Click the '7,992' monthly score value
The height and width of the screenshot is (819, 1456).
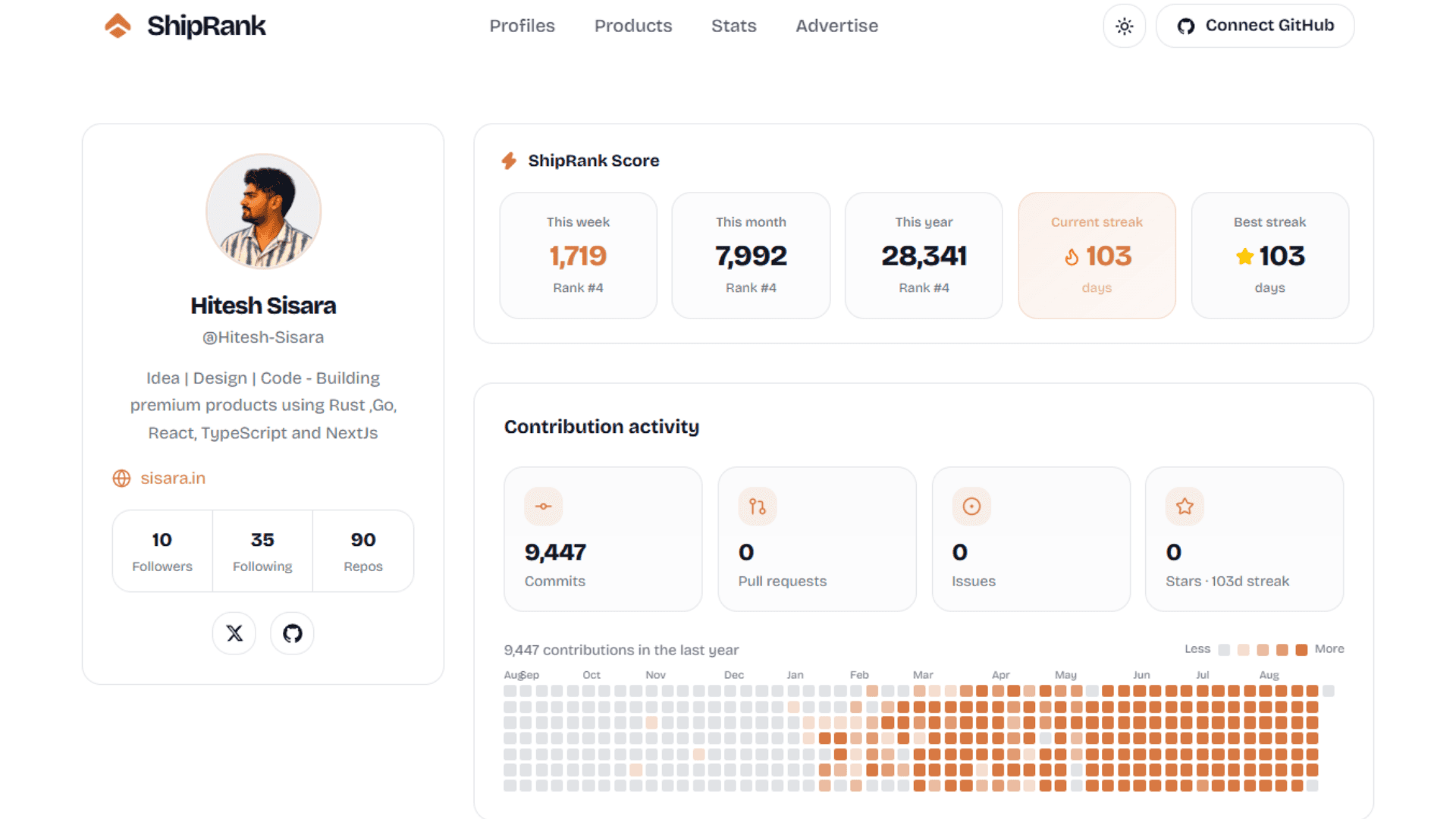coord(752,256)
